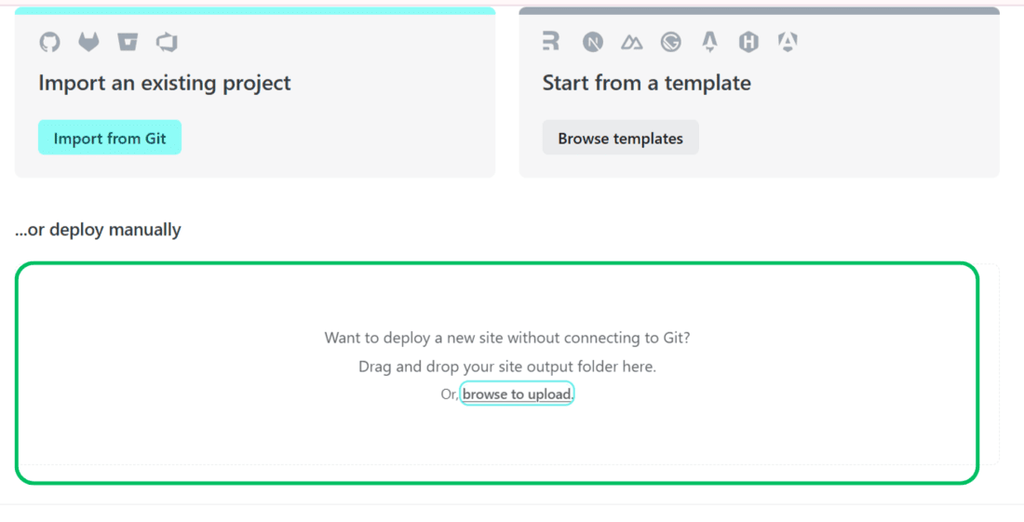1024x522 pixels.
Task: Click the 'Want to deploy a new site' text
Action: click(507, 338)
